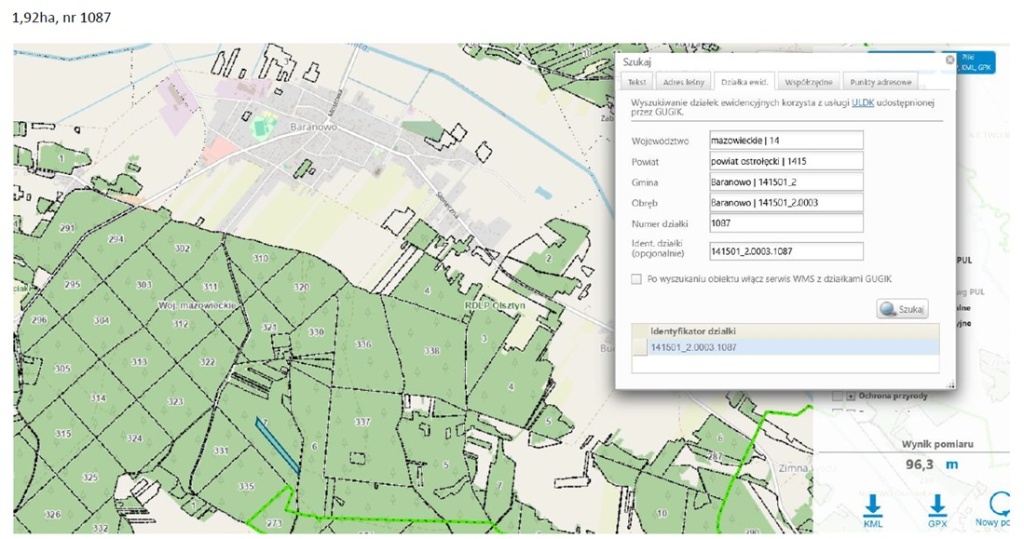
Task: Click the KML download icon
Action: point(872,504)
